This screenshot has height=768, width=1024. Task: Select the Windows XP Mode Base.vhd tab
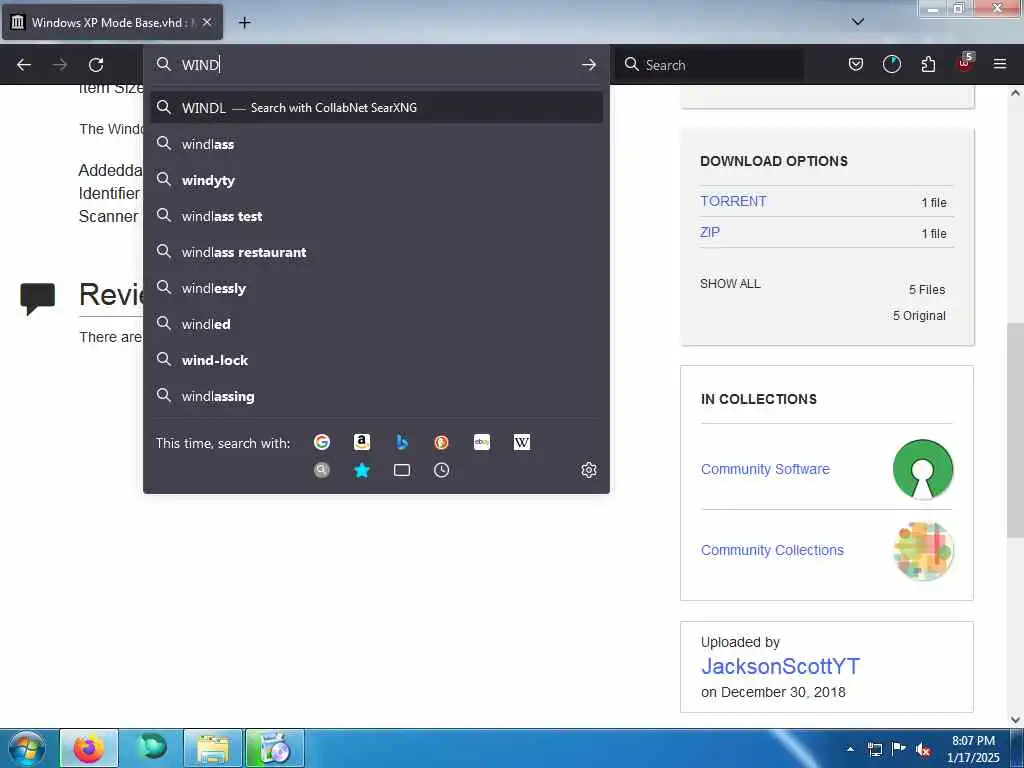coord(112,22)
